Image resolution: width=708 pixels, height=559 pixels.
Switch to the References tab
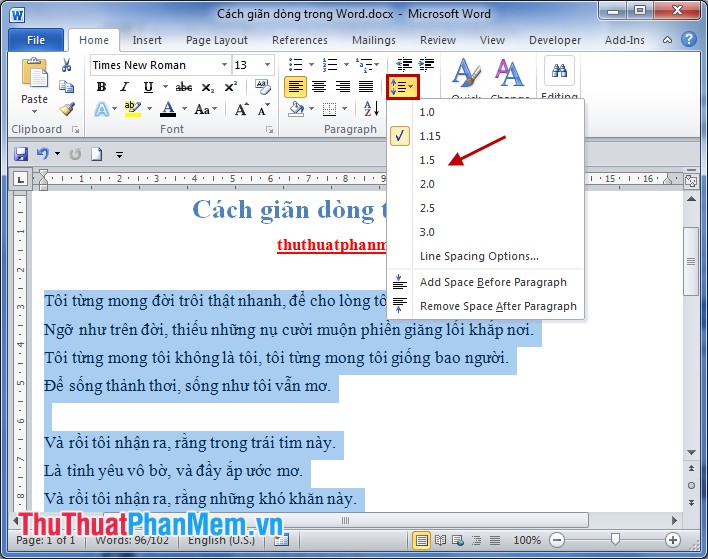coord(300,40)
